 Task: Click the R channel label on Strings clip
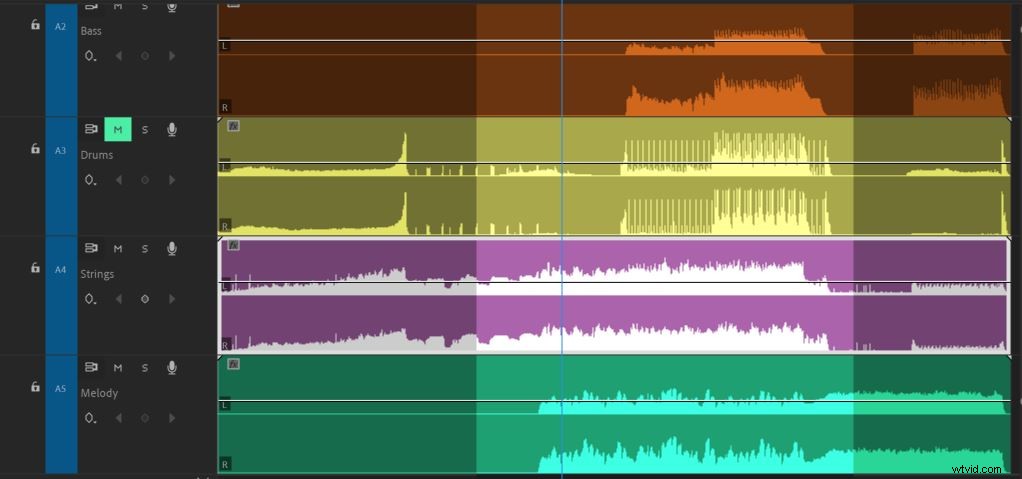[x=225, y=345]
